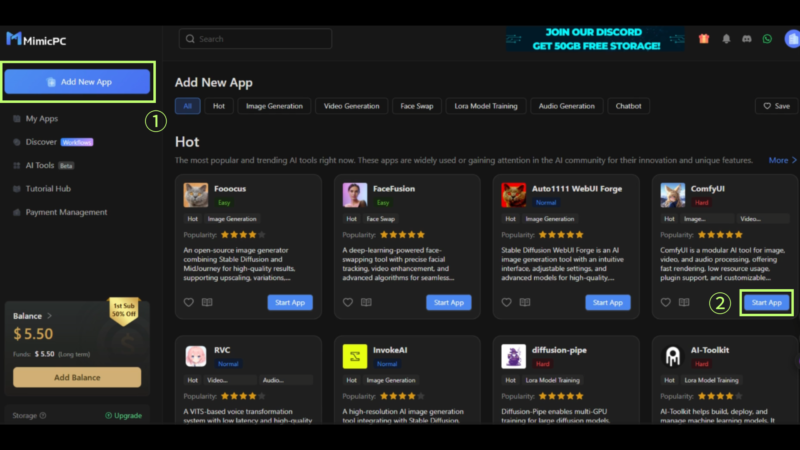Filter by Face Swap
800x450 pixels.
pyautogui.click(x=417, y=106)
